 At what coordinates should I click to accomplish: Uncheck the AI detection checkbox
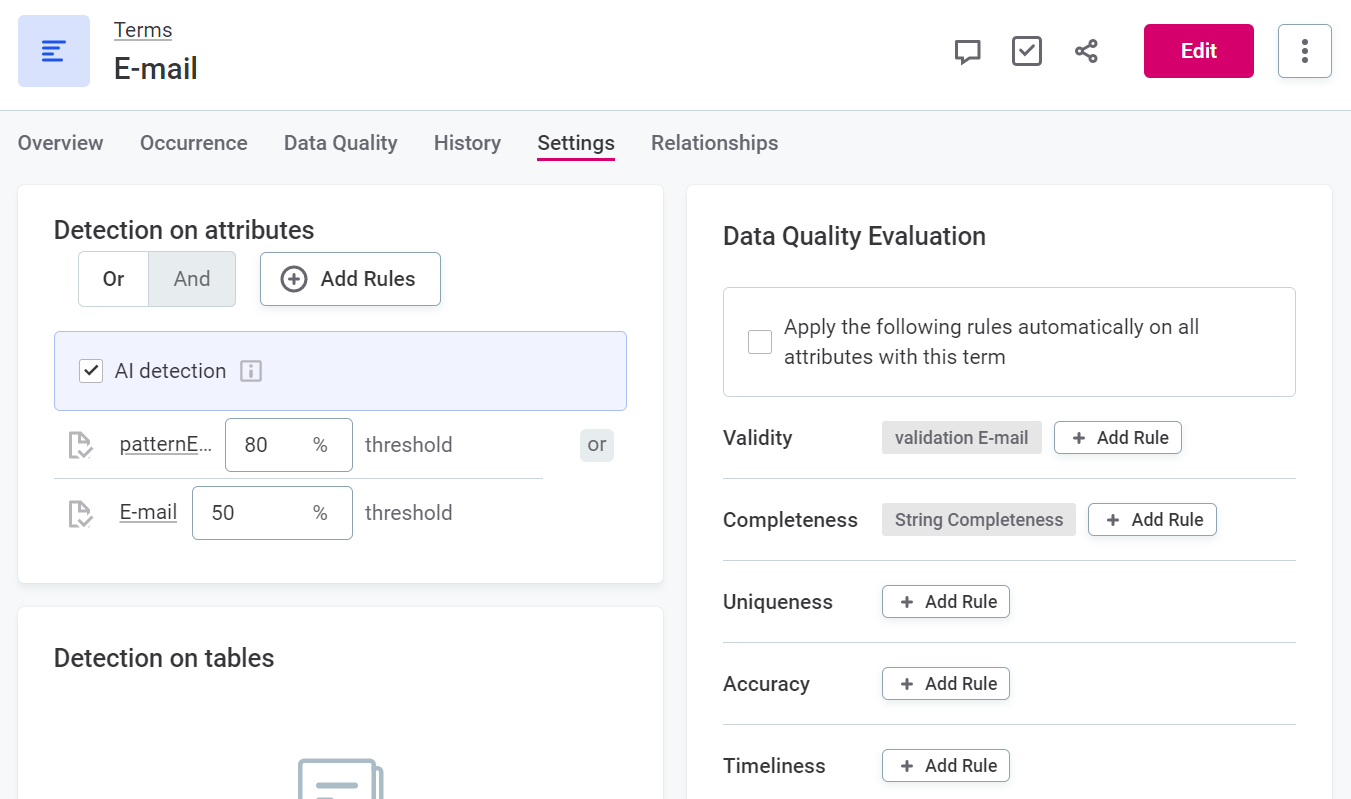point(91,371)
